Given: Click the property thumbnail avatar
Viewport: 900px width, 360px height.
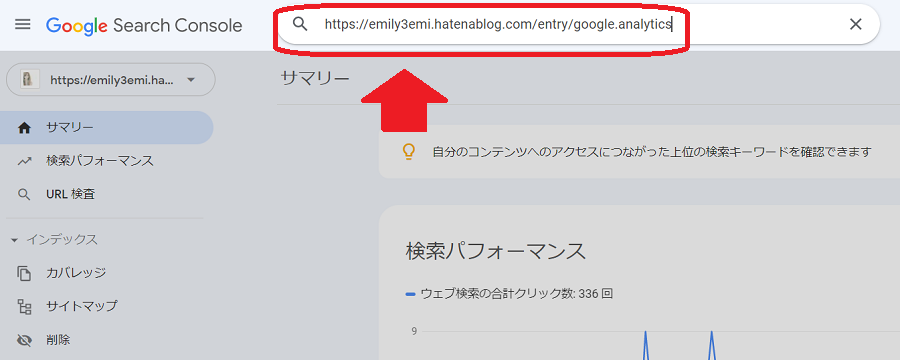Looking at the screenshot, I should (29, 80).
